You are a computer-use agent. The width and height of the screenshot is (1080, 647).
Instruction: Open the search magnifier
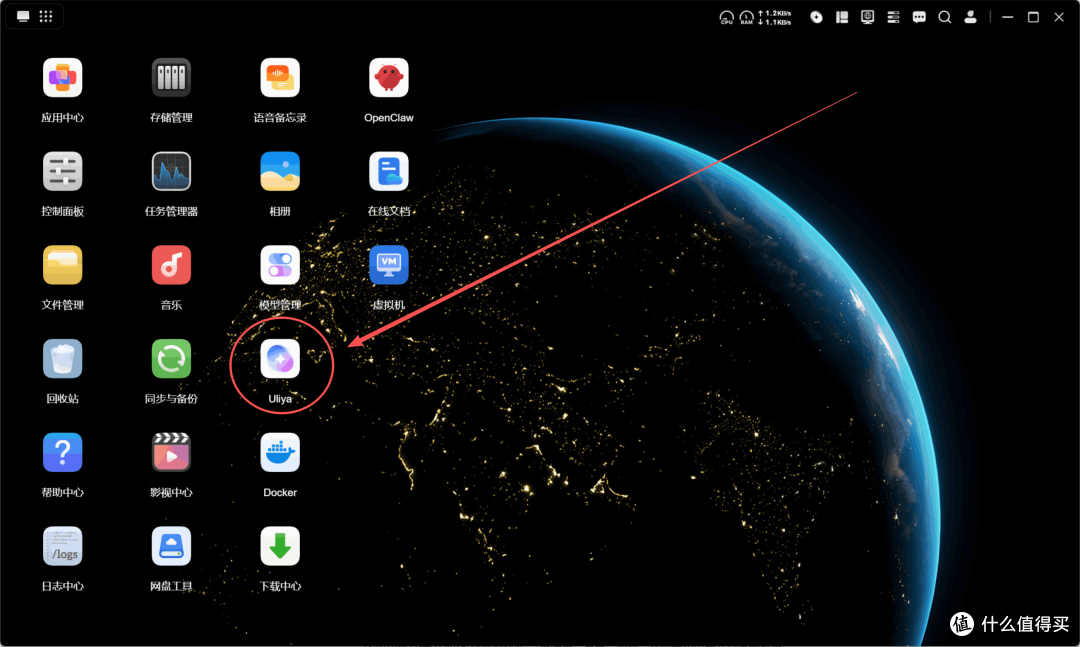(945, 17)
